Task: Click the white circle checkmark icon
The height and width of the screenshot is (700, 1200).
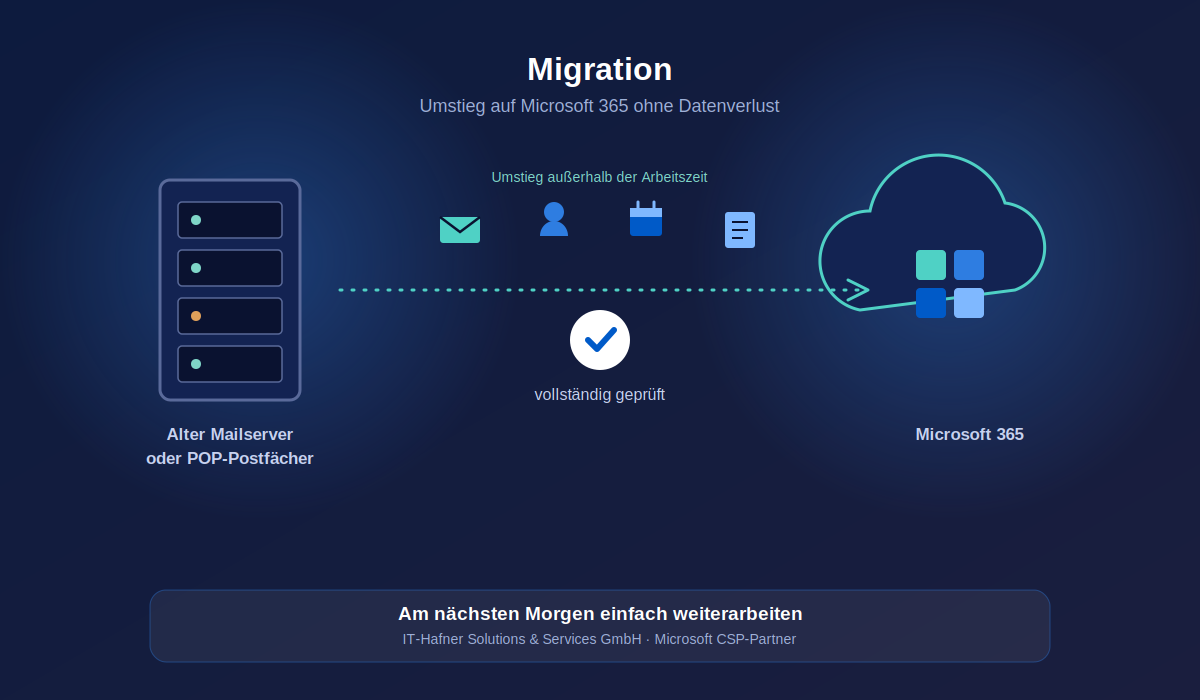Action: click(x=600, y=340)
